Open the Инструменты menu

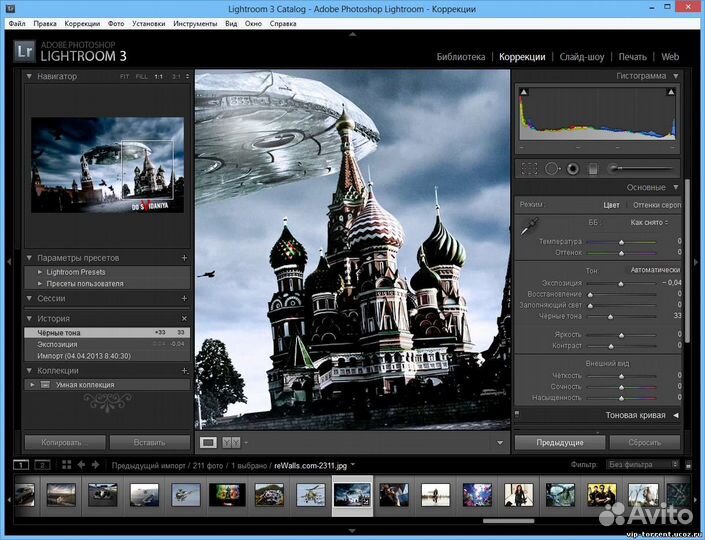coord(195,23)
